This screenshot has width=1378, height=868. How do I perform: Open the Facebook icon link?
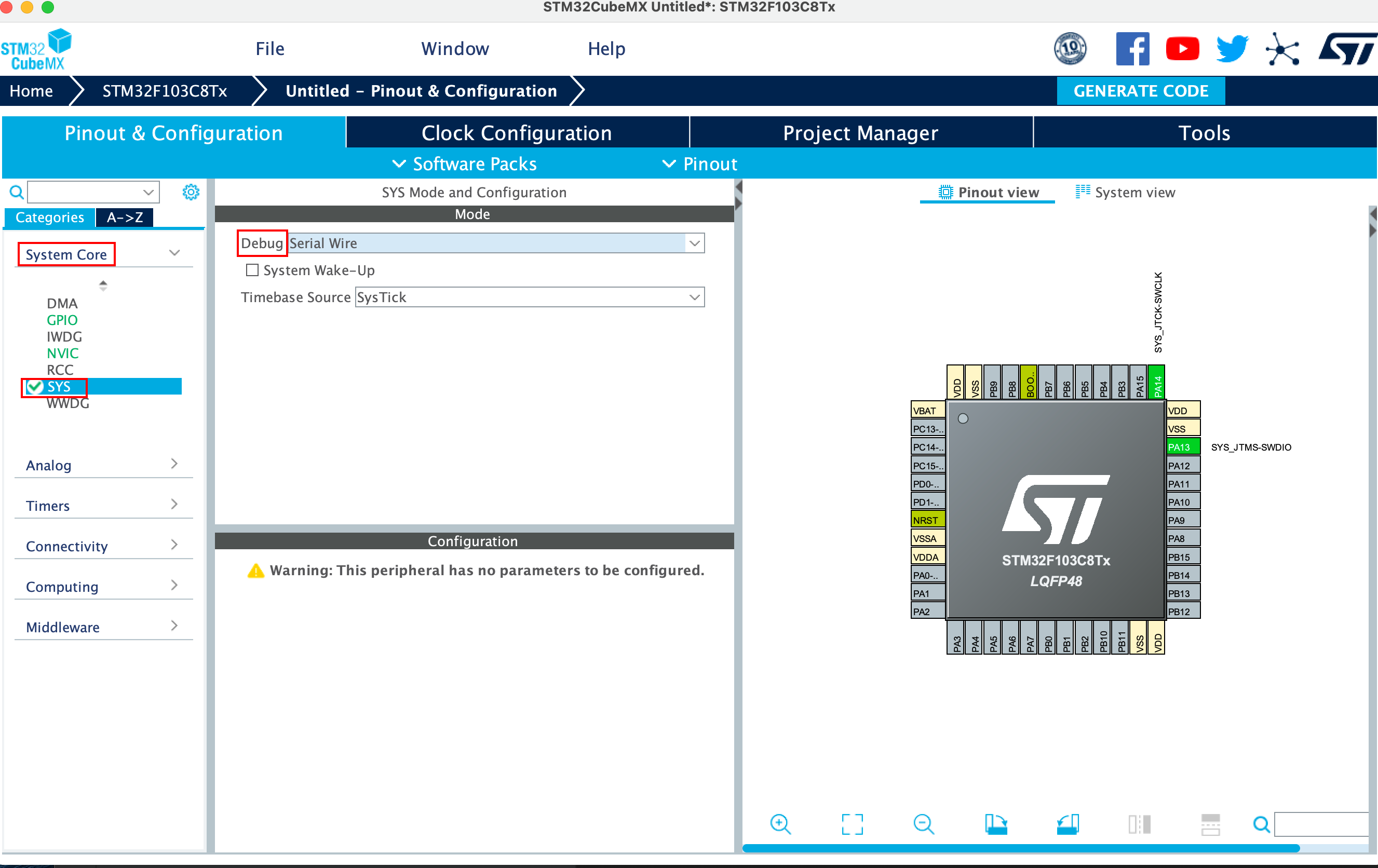click(x=1132, y=49)
